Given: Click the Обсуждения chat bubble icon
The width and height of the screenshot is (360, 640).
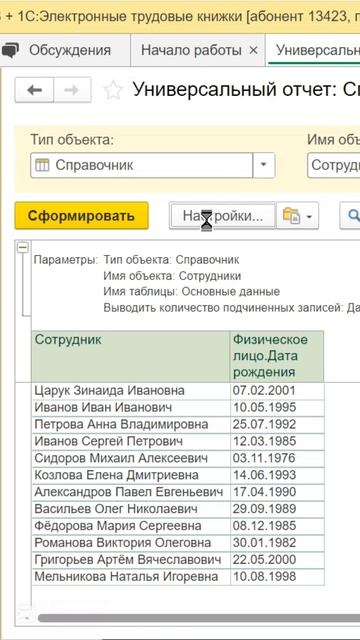Looking at the screenshot, I should click(11, 51).
